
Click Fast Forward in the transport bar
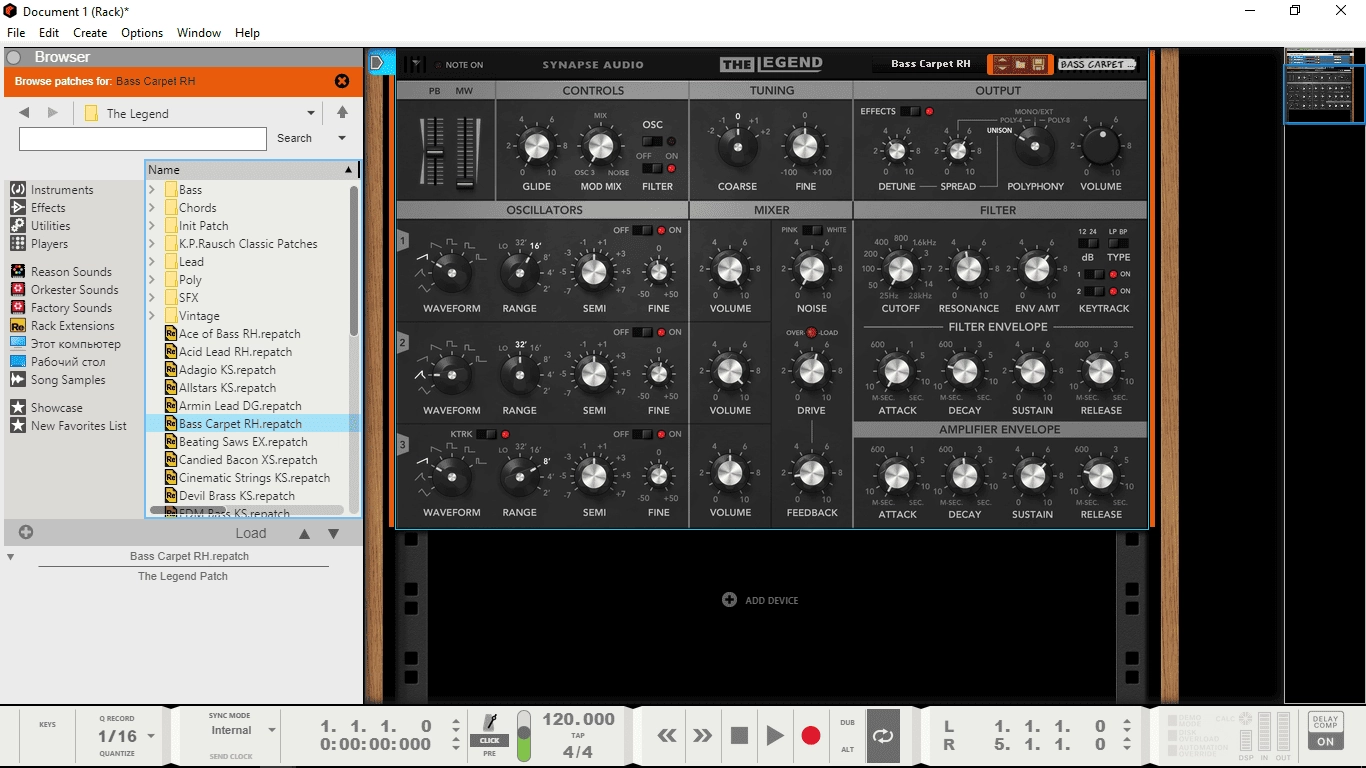click(703, 736)
